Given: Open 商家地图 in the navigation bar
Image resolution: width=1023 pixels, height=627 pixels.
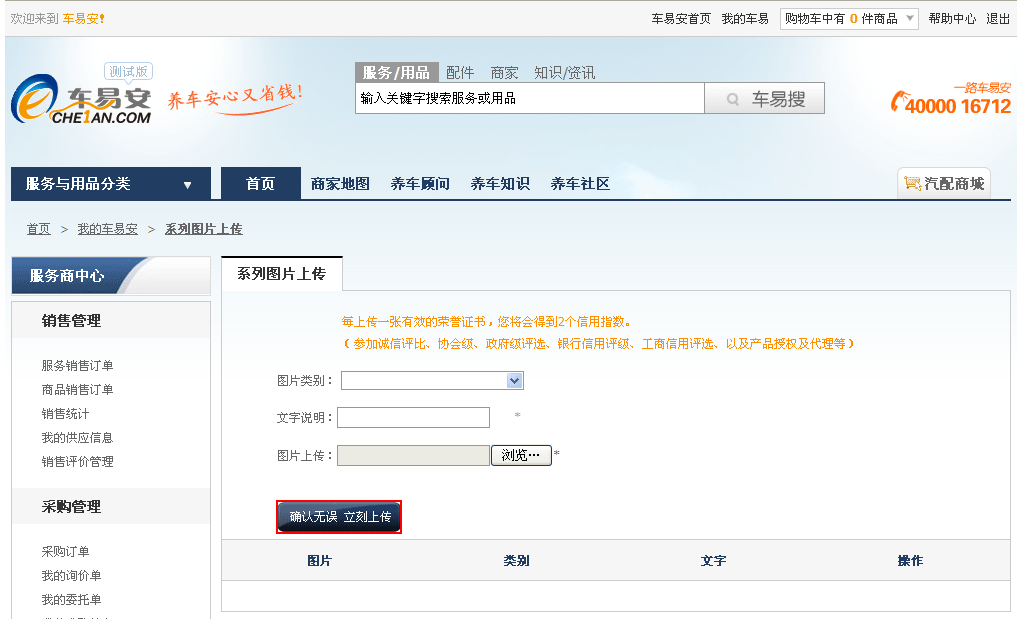Looking at the screenshot, I should pos(340,184).
